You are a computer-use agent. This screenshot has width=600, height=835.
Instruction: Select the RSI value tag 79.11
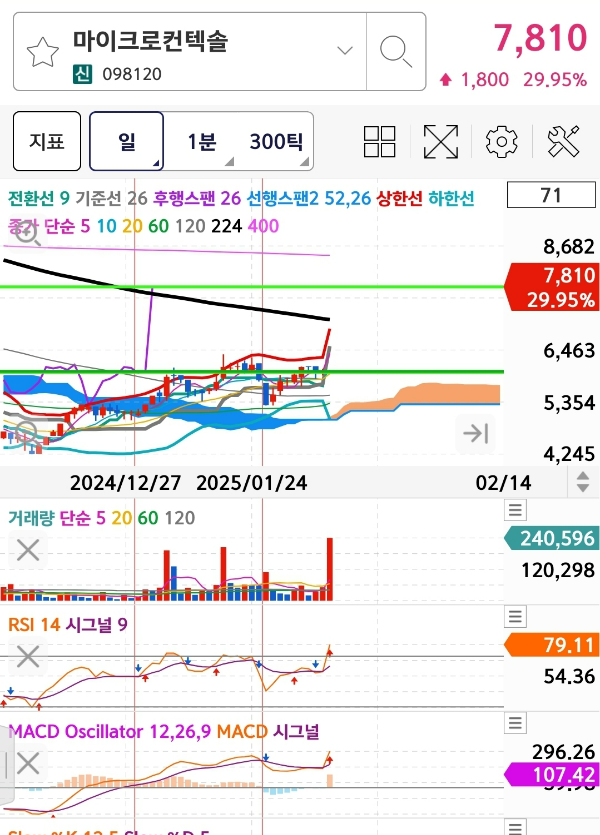pyautogui.click(x=552, y=645)
